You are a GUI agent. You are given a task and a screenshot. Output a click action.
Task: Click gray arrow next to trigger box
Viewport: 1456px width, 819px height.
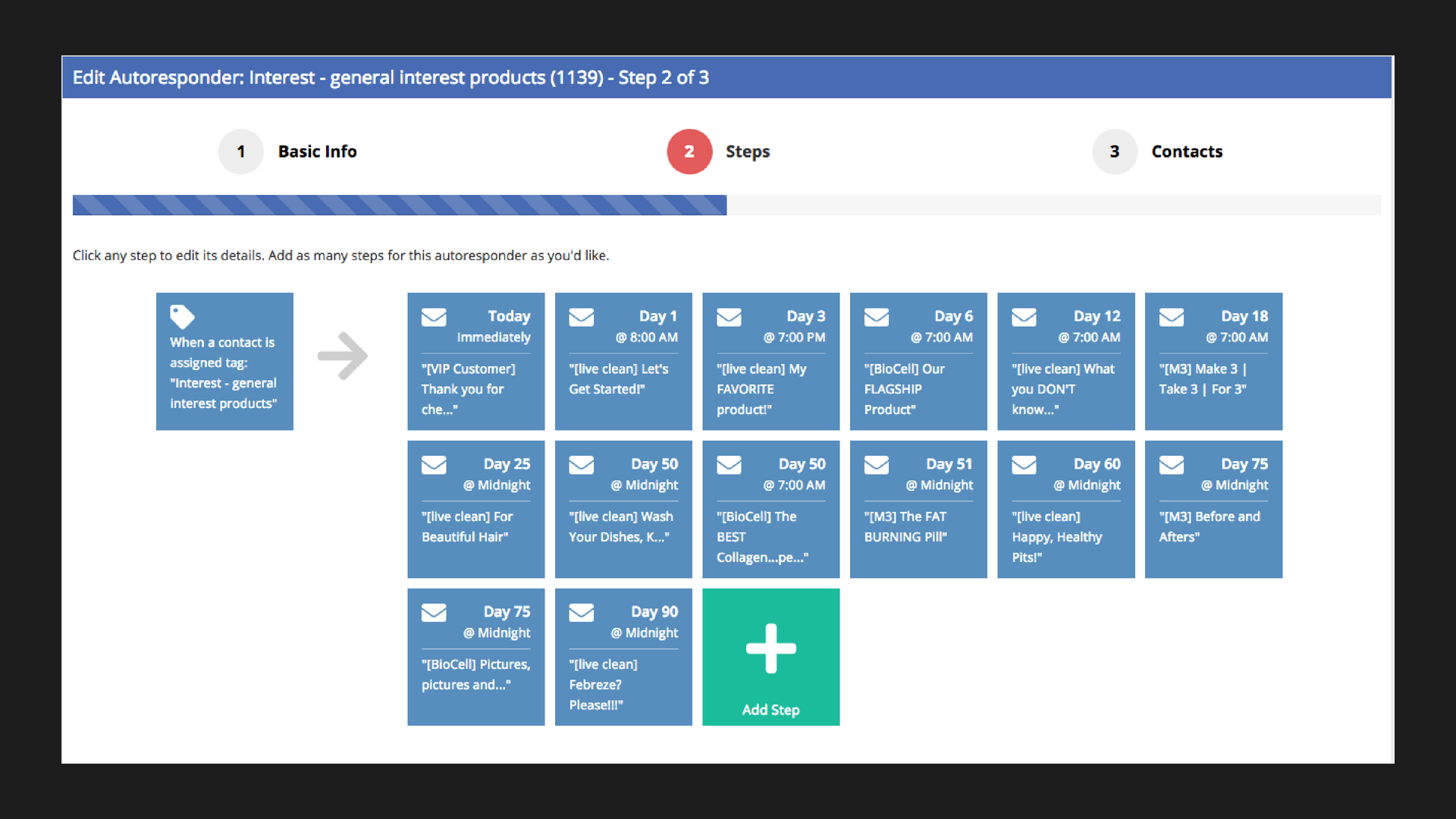[343, 356]
